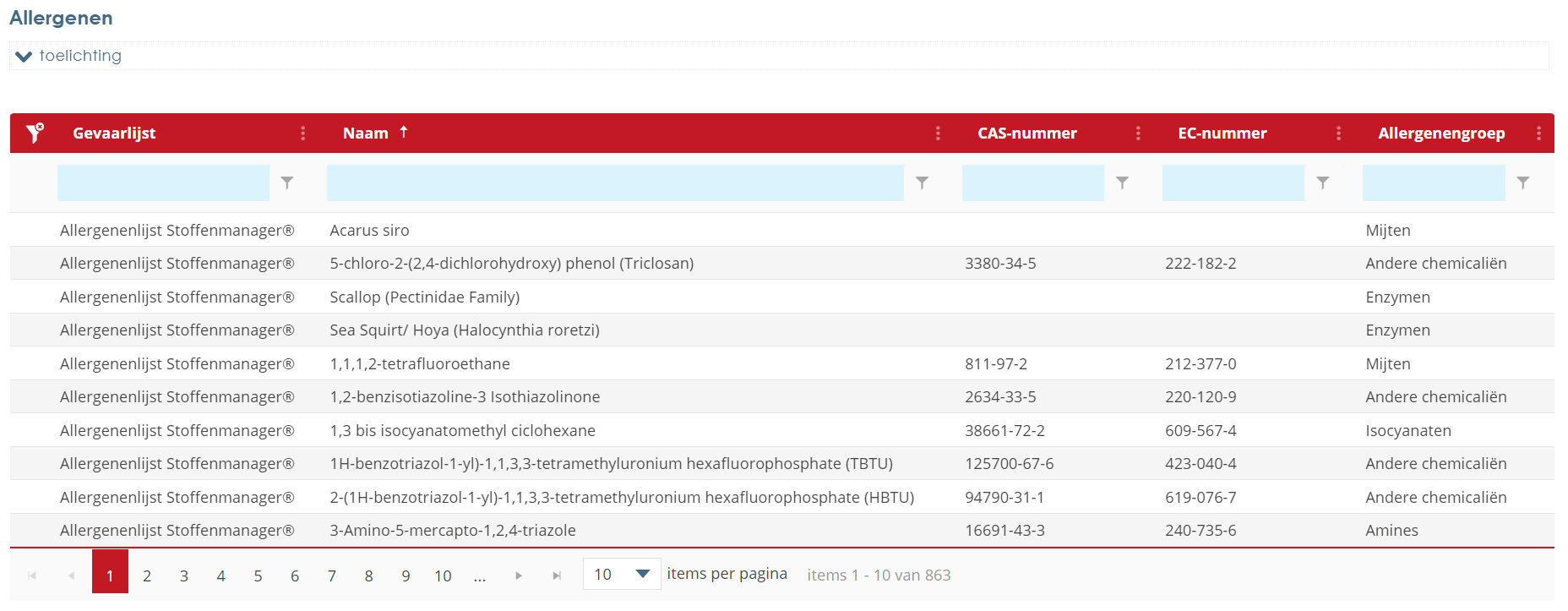Image resolution: width=1568 pixels, height=611 pixels.
Task: Go to page 2 of results
Action: 147,576
